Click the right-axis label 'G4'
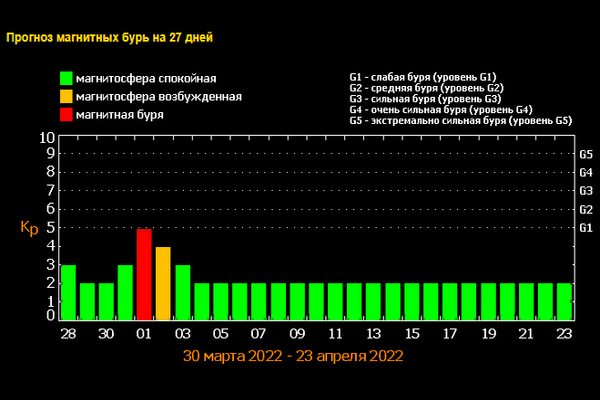The height and width of the screenshot is (400, 600). 586,173
